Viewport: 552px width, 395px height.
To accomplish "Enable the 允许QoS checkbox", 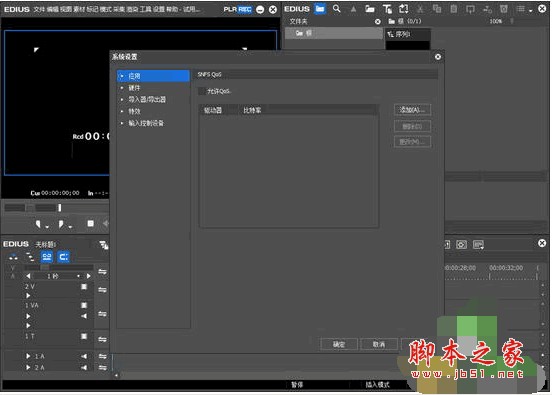I will tap(202, 91).
